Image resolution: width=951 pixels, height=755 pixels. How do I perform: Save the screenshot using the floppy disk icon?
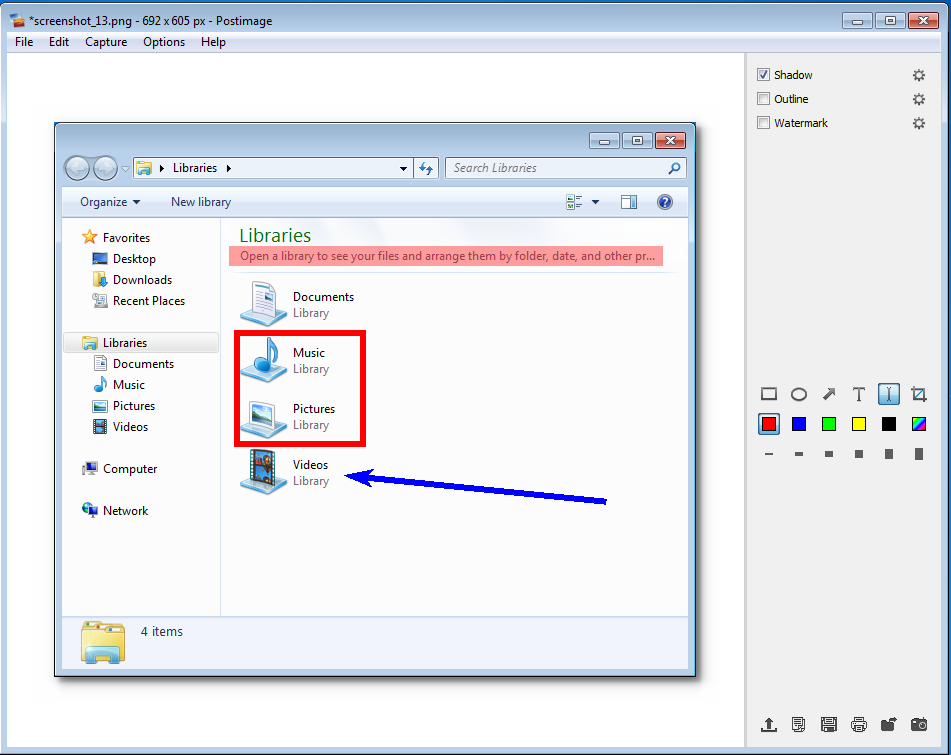829,724
